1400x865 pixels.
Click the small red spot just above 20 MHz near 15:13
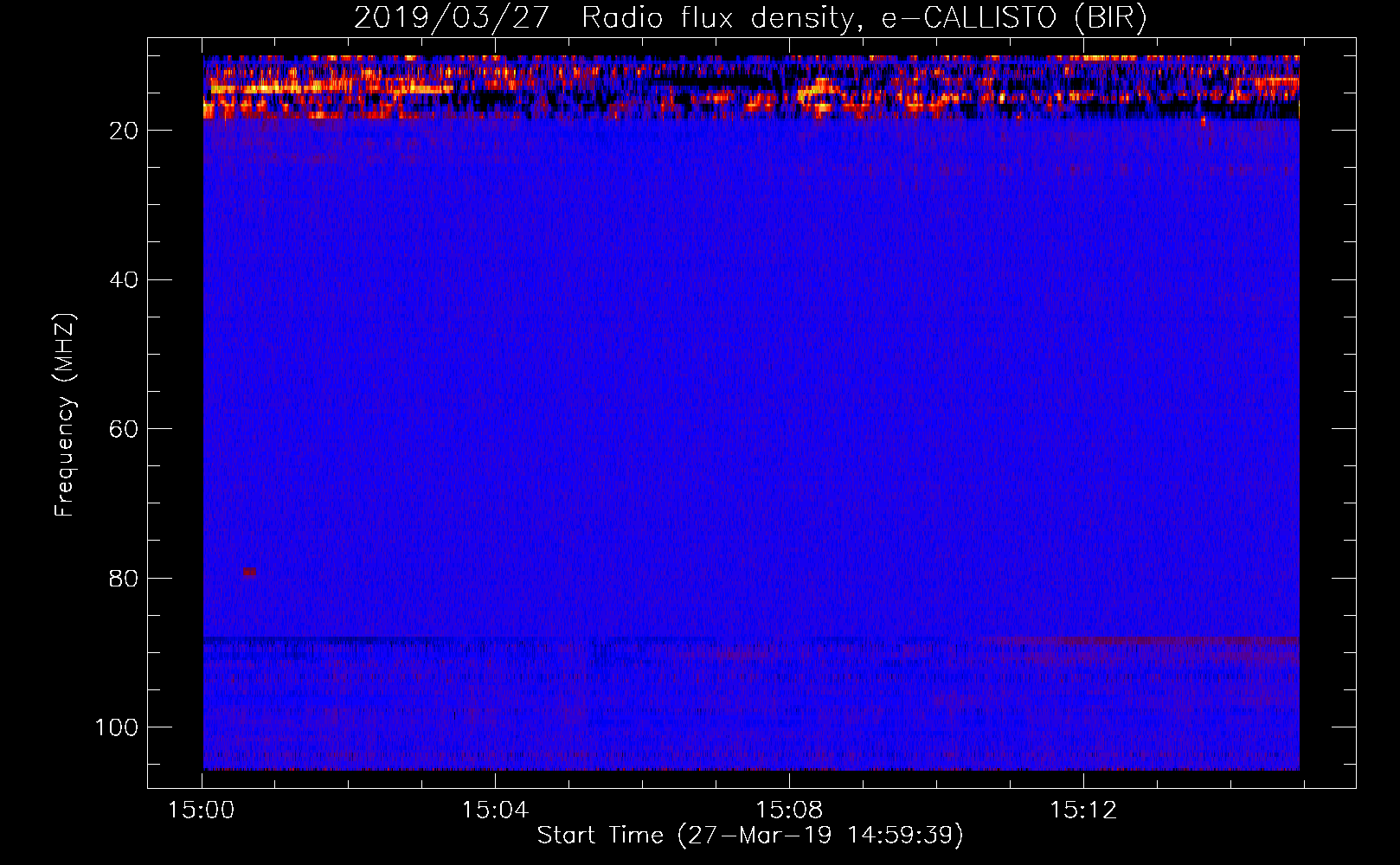[1203, 121]
